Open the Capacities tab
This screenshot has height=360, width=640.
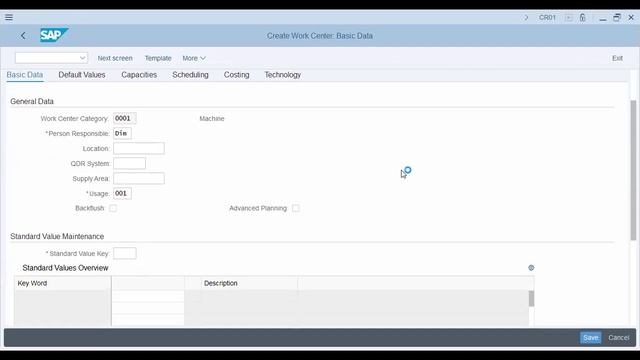pyautogui.click(x=139, y=75)
